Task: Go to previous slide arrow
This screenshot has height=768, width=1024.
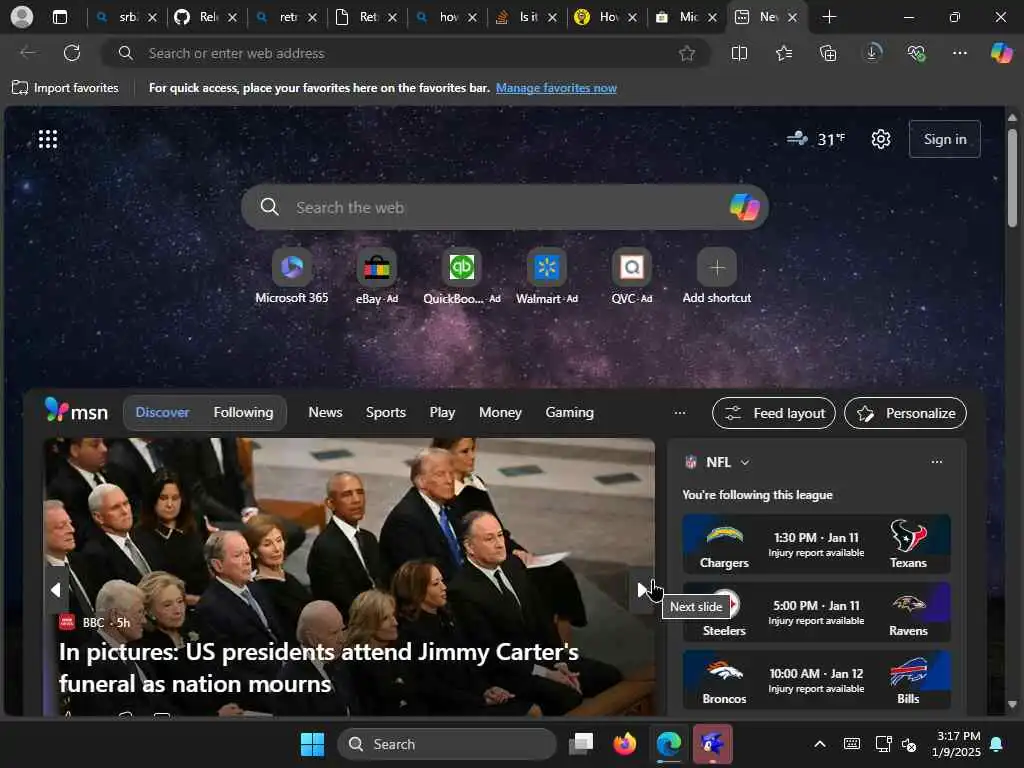Action: pos(56,590)
